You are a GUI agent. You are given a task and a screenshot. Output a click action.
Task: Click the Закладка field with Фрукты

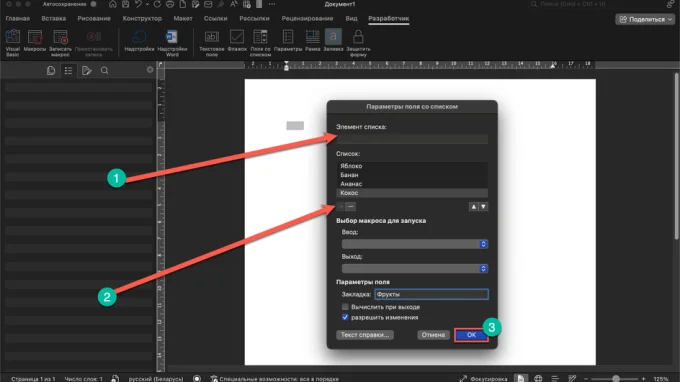pos(432,294)
